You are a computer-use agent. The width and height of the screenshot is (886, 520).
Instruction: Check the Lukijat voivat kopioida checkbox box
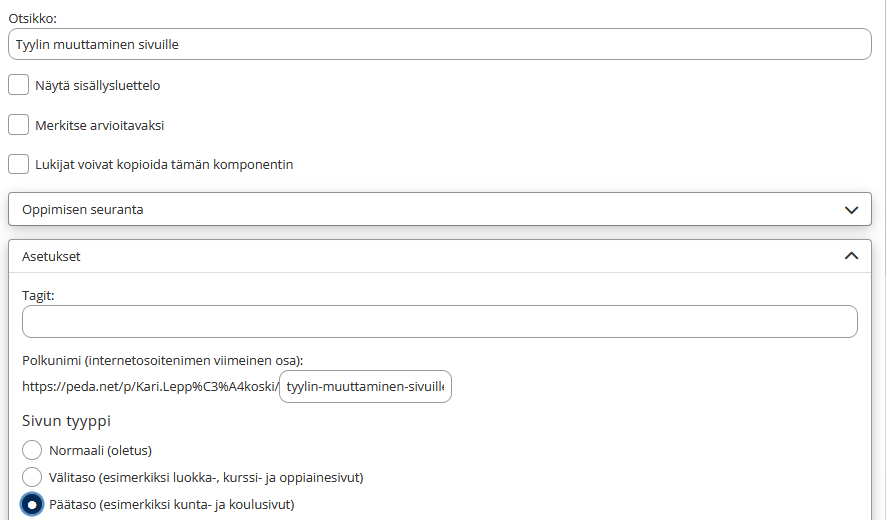pyautogui.click(x=18, y=164)
